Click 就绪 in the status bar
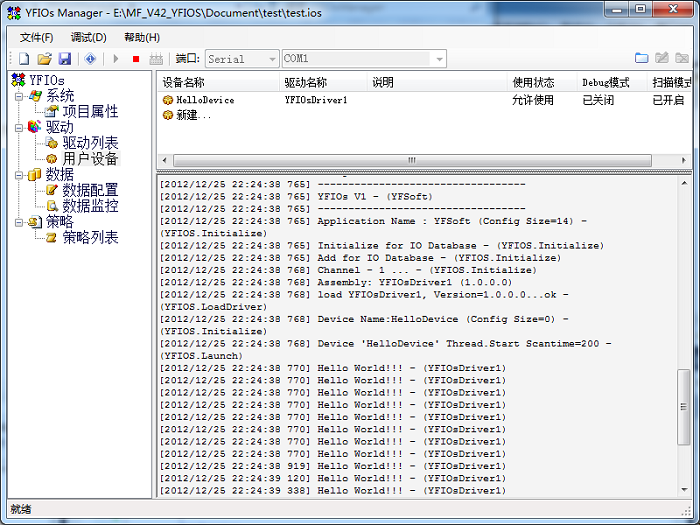This screenshot has height=525, width=700. click(x=21, y=509)
